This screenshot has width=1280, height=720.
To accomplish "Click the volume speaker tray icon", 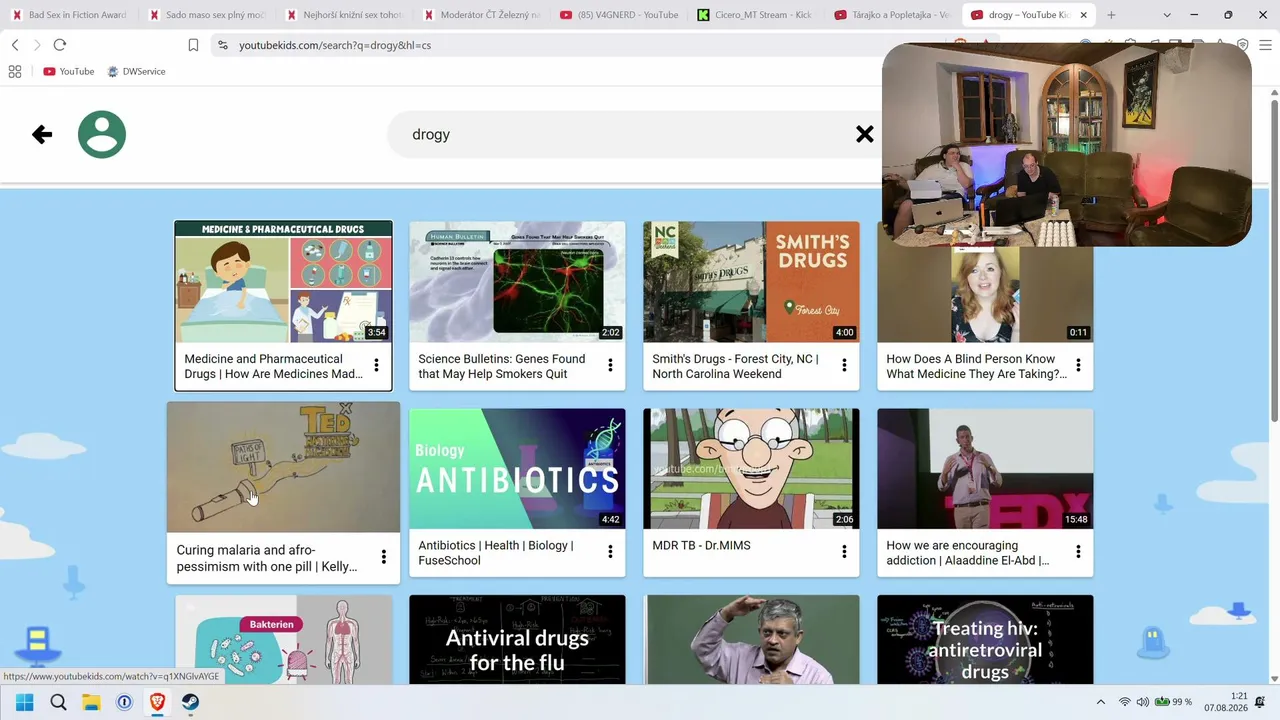I will tap(1143, 702).
